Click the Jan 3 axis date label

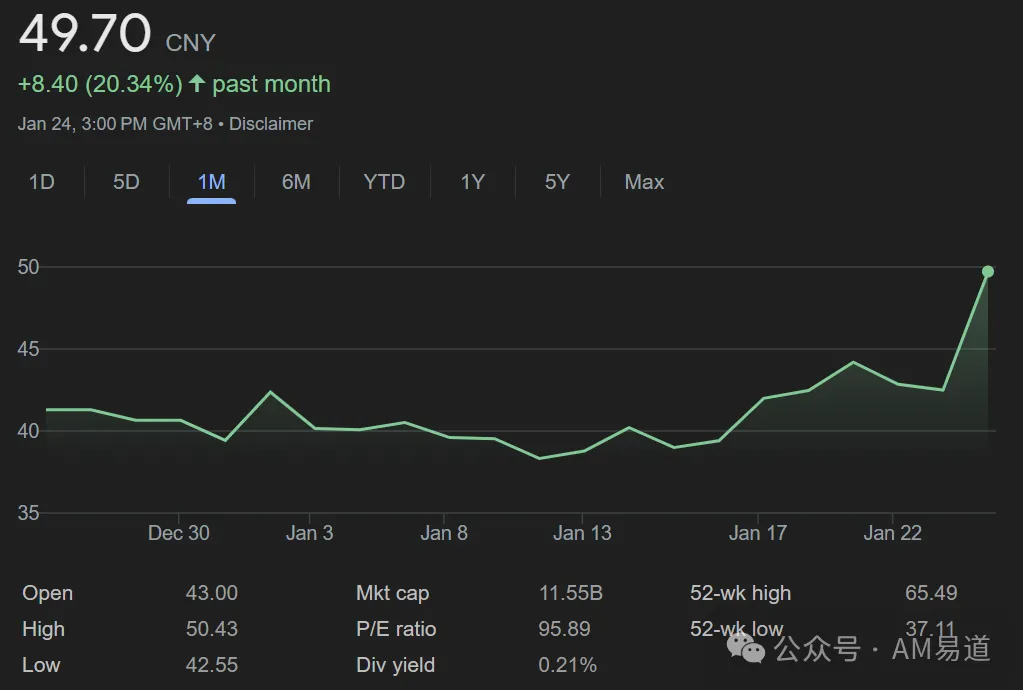click(x=309, y=533)
